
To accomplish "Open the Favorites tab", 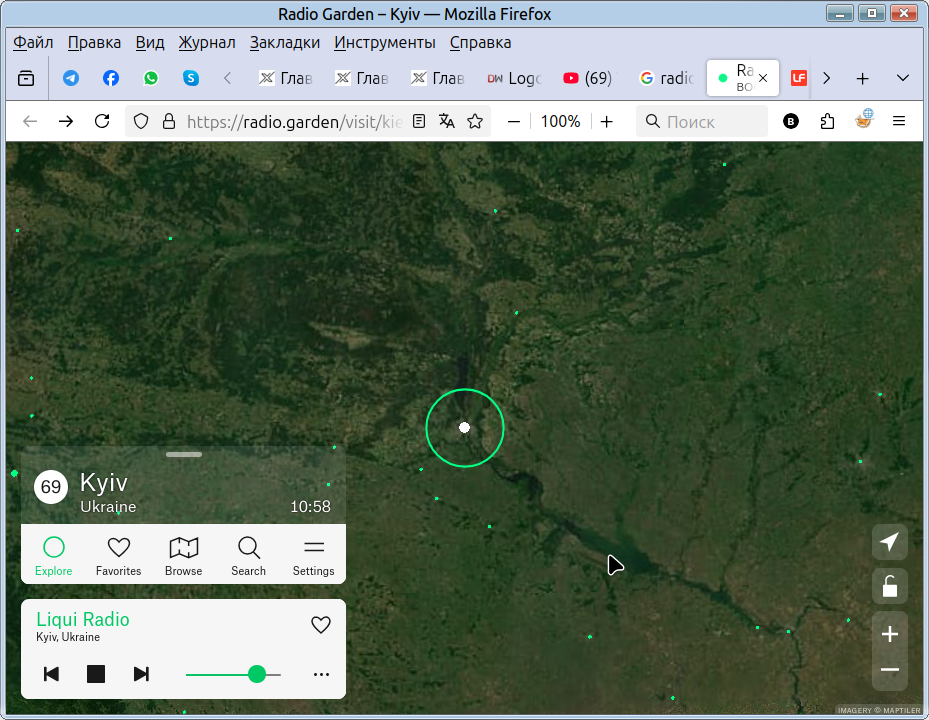I will coord(118,556).
